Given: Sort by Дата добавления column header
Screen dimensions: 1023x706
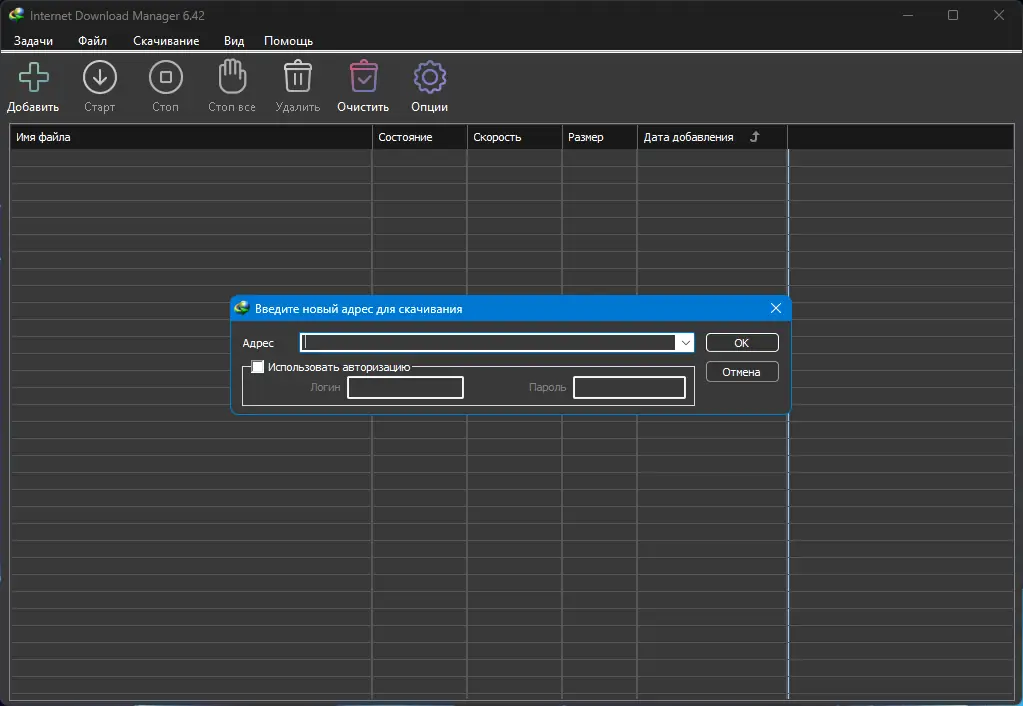Looking at the screenshot, I should (712, 137).
